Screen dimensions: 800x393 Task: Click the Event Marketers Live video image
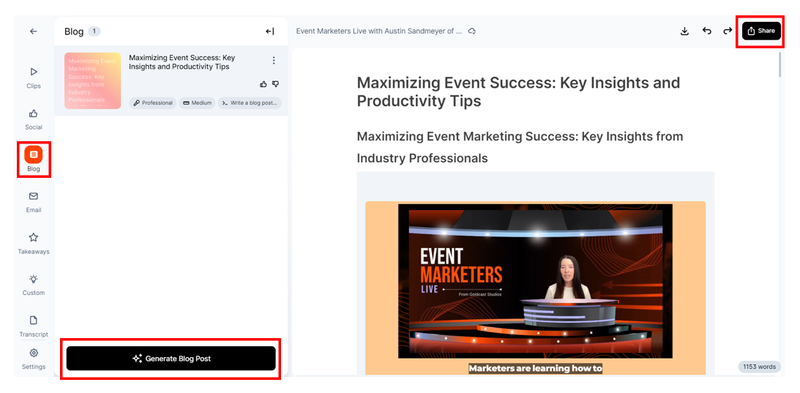(535, 281)
